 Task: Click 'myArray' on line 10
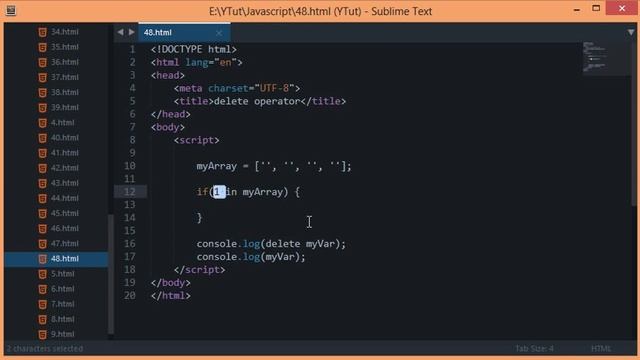click(x=217, y=166)
